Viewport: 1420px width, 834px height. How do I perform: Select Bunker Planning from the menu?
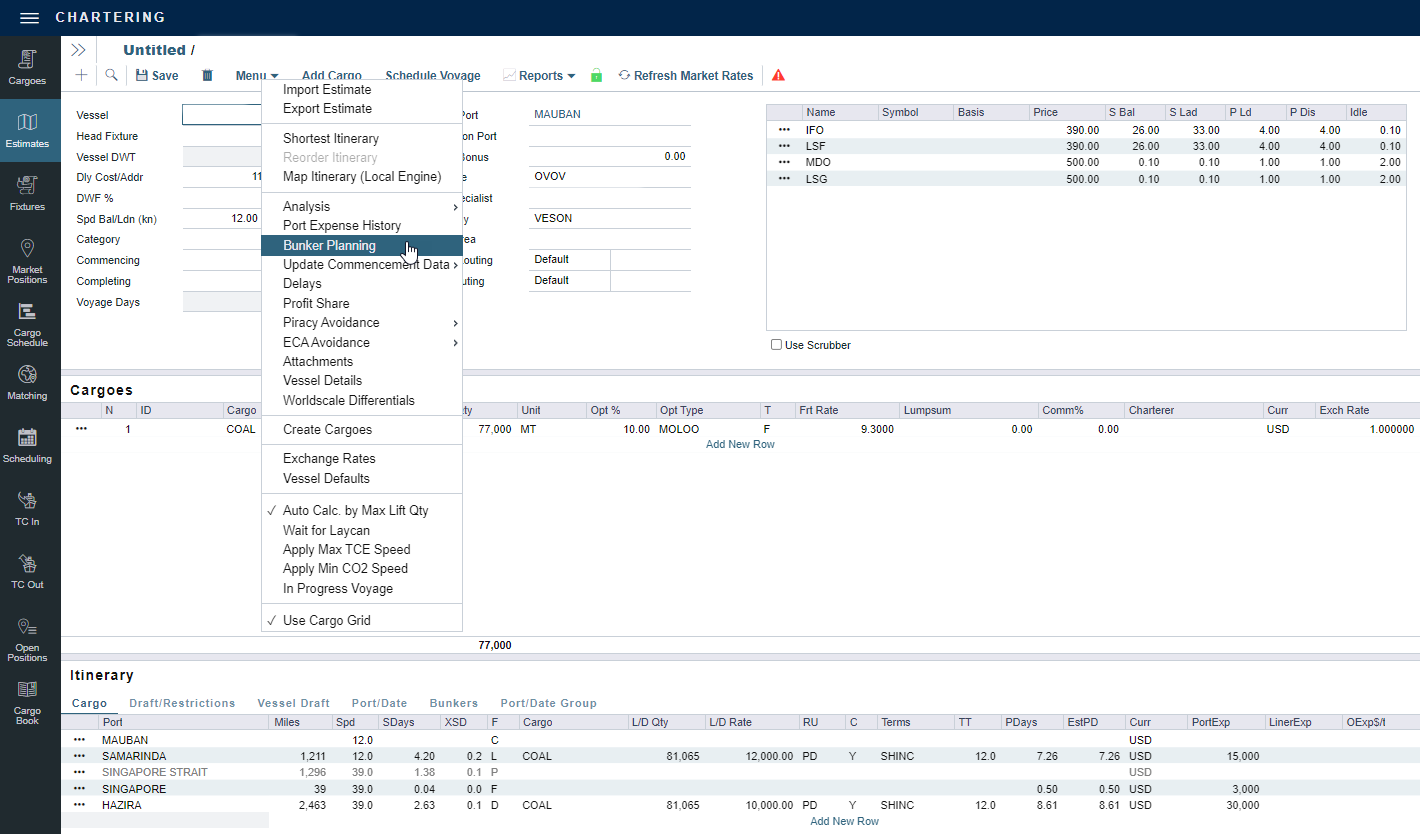pos(329,246)
